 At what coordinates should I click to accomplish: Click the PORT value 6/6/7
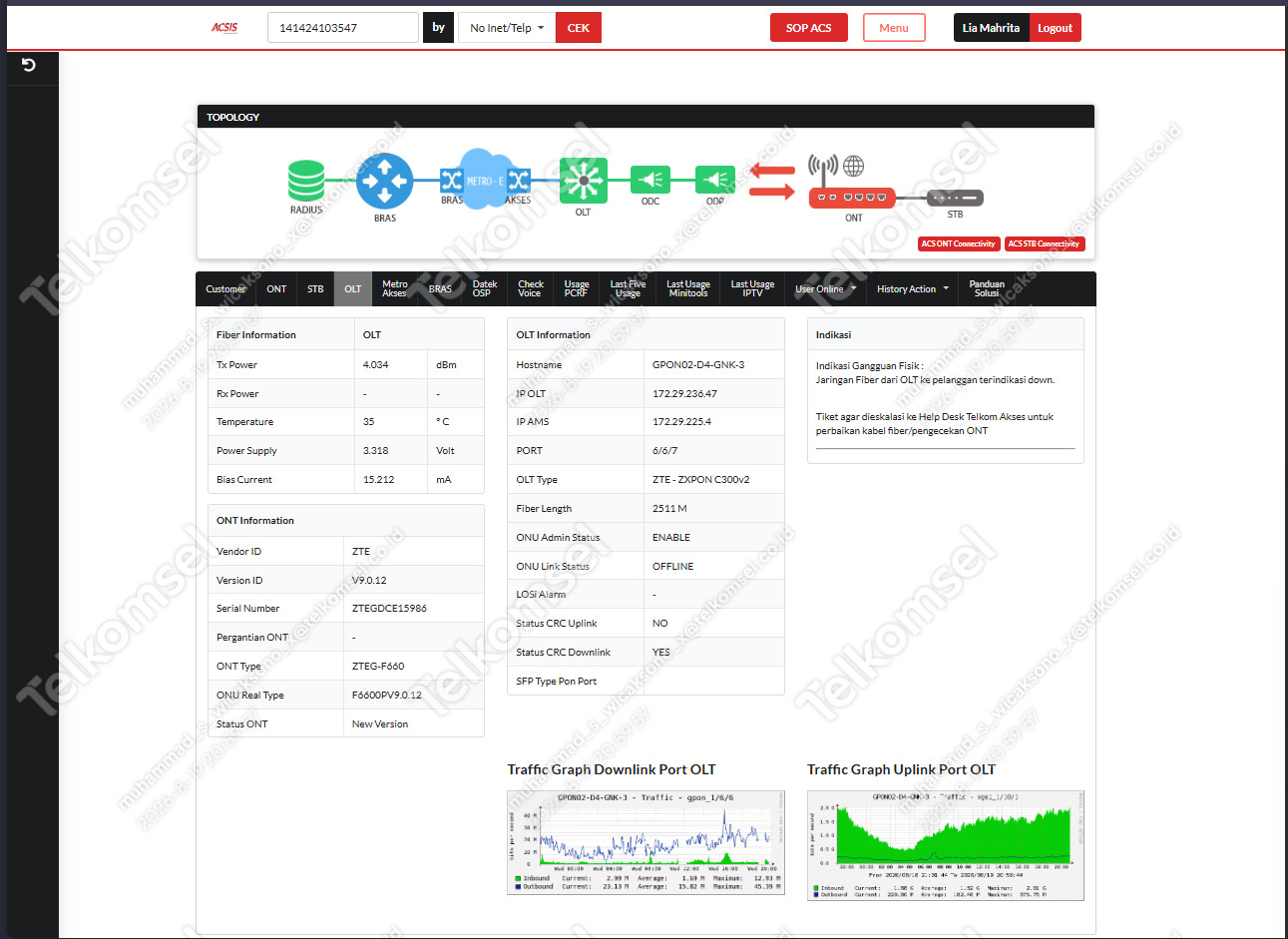point(664,451)
